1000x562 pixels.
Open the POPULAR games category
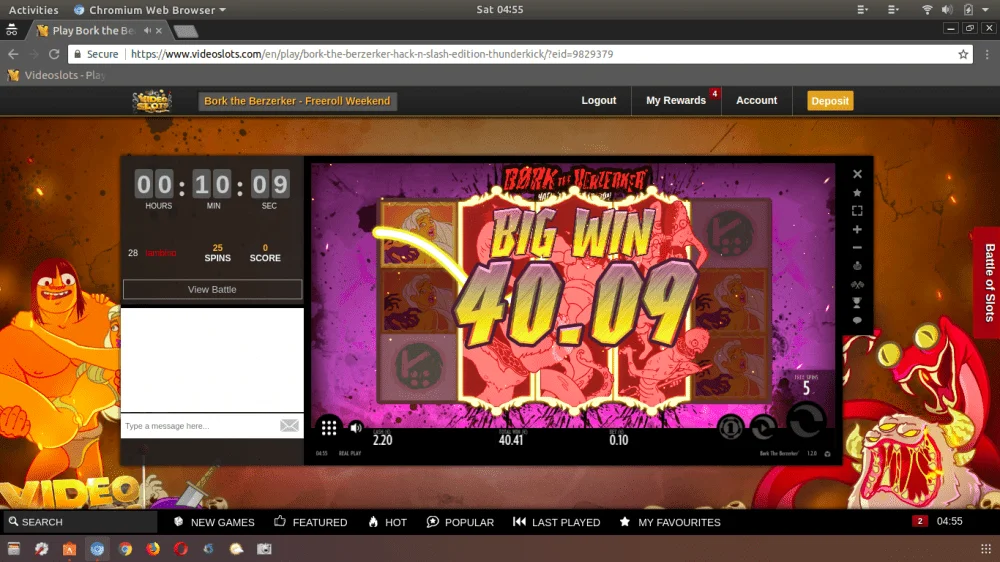(460, 522)
